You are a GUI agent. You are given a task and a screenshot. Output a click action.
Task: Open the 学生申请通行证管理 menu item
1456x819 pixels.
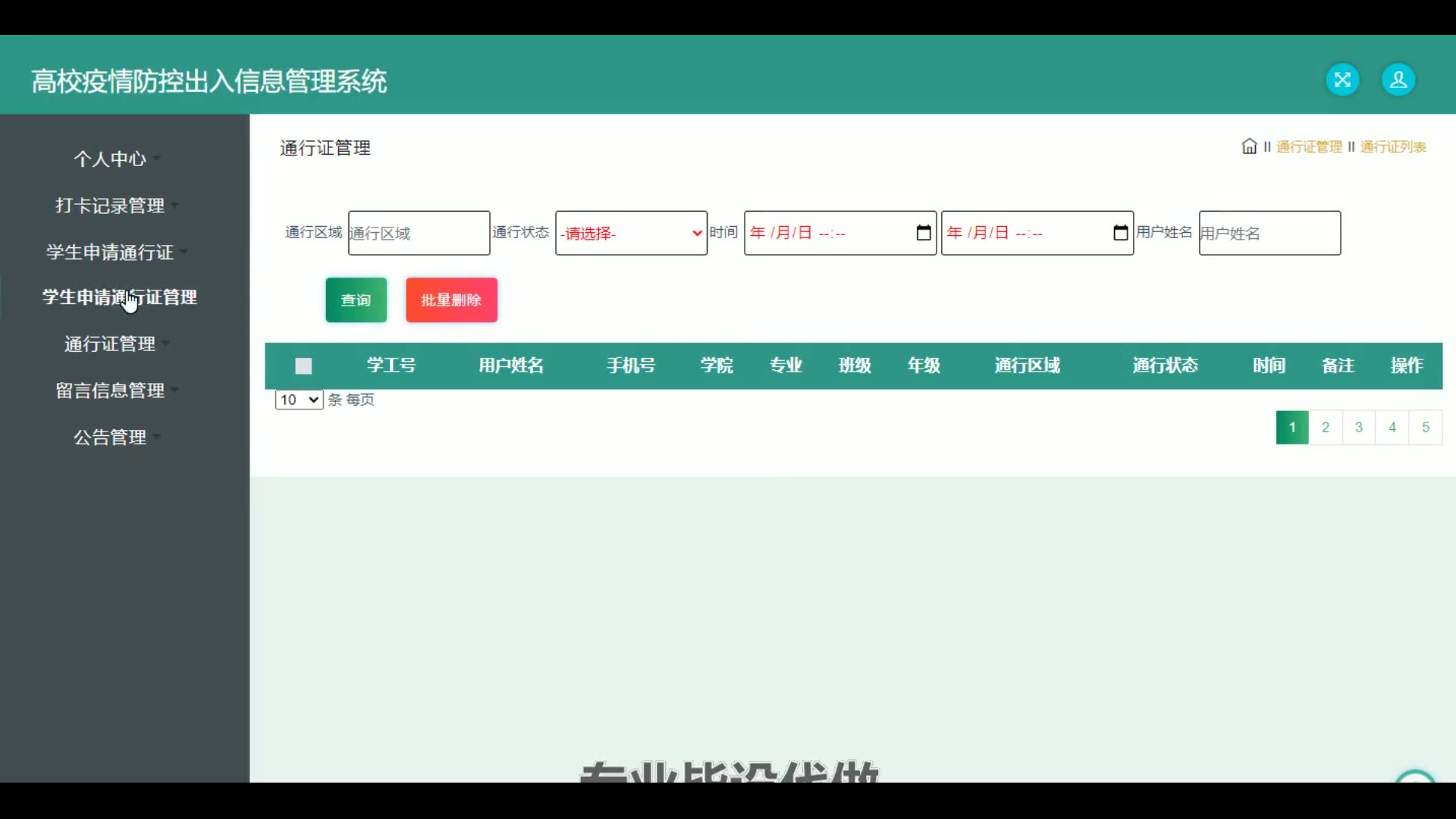point(120,297)
